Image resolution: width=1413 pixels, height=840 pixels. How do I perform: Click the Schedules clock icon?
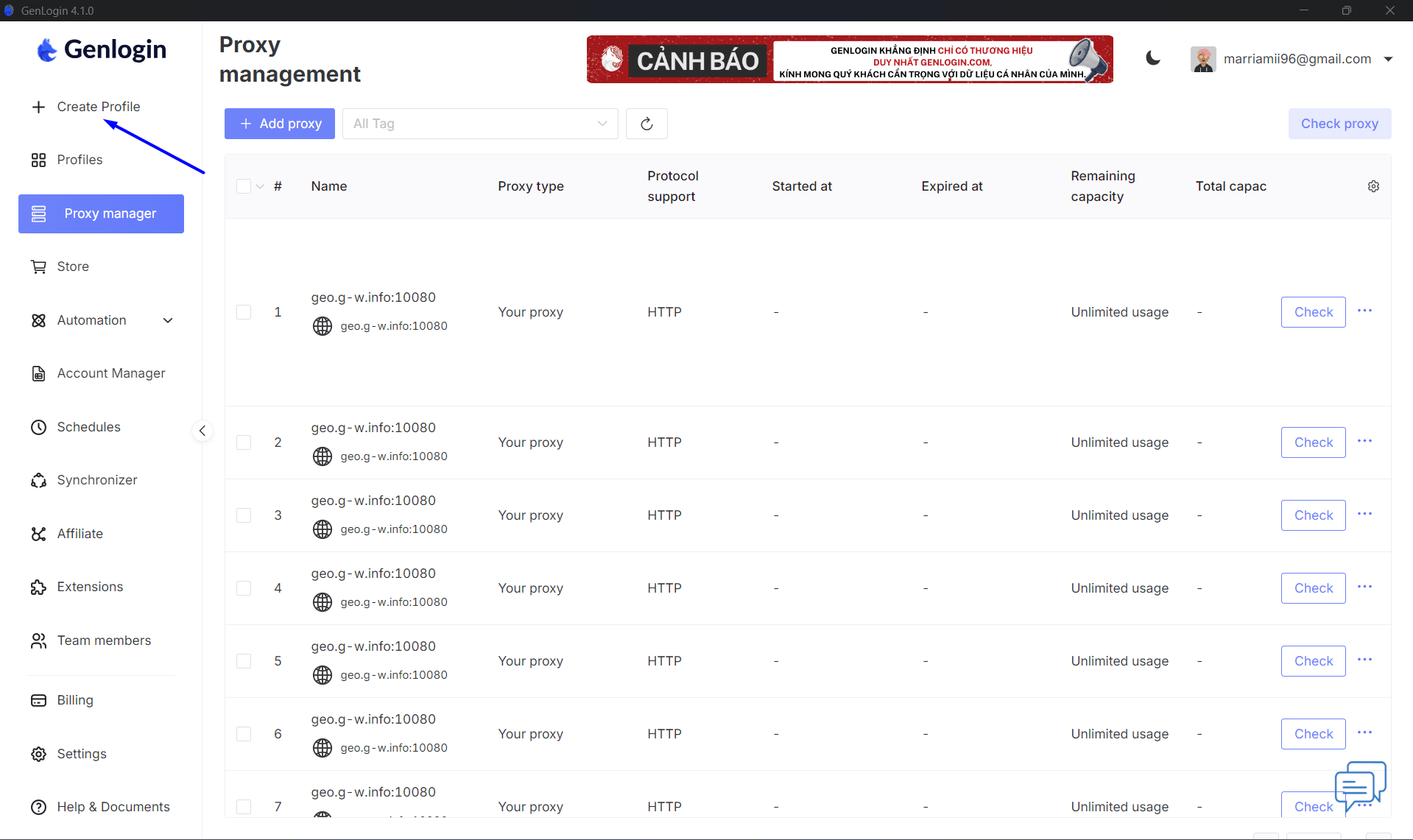(x=38, y=427)
